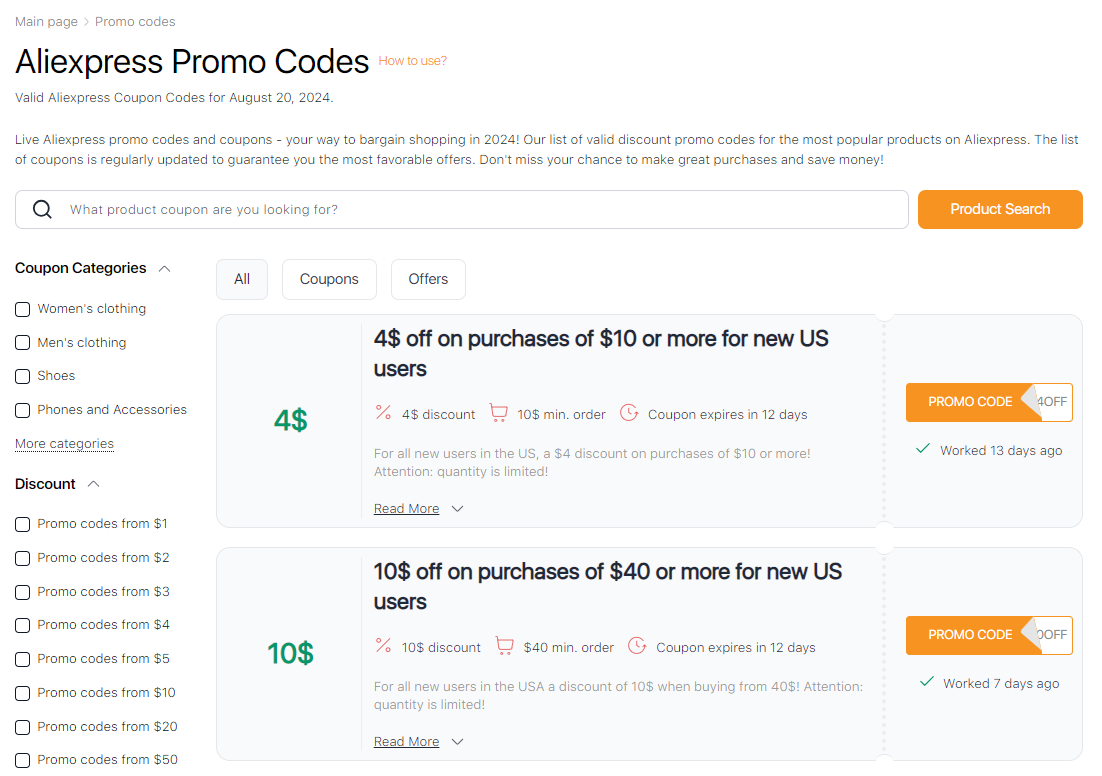The height and width of the screenshot is (776, 1102).
Task: Enable the Shoes category checkbox
Action: (22, 376)
